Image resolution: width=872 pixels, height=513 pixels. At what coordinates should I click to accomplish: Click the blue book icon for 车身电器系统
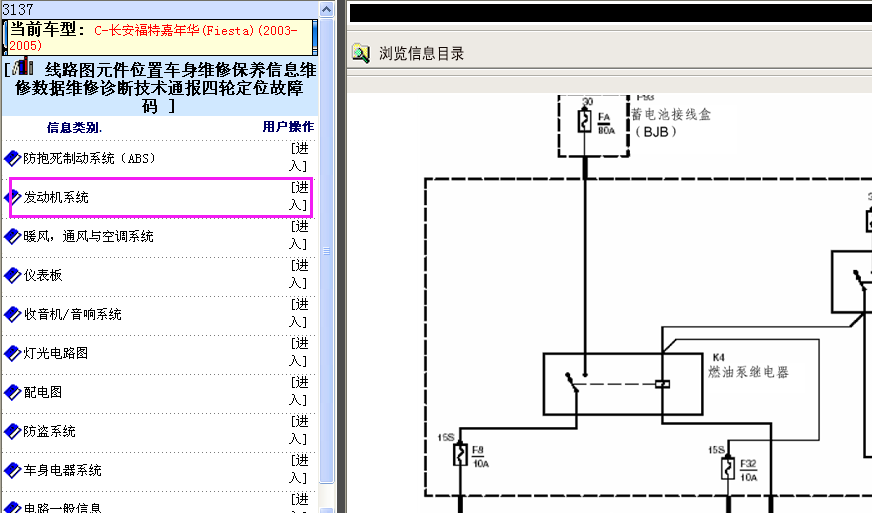pyautogui.click(x=12, y=470)
